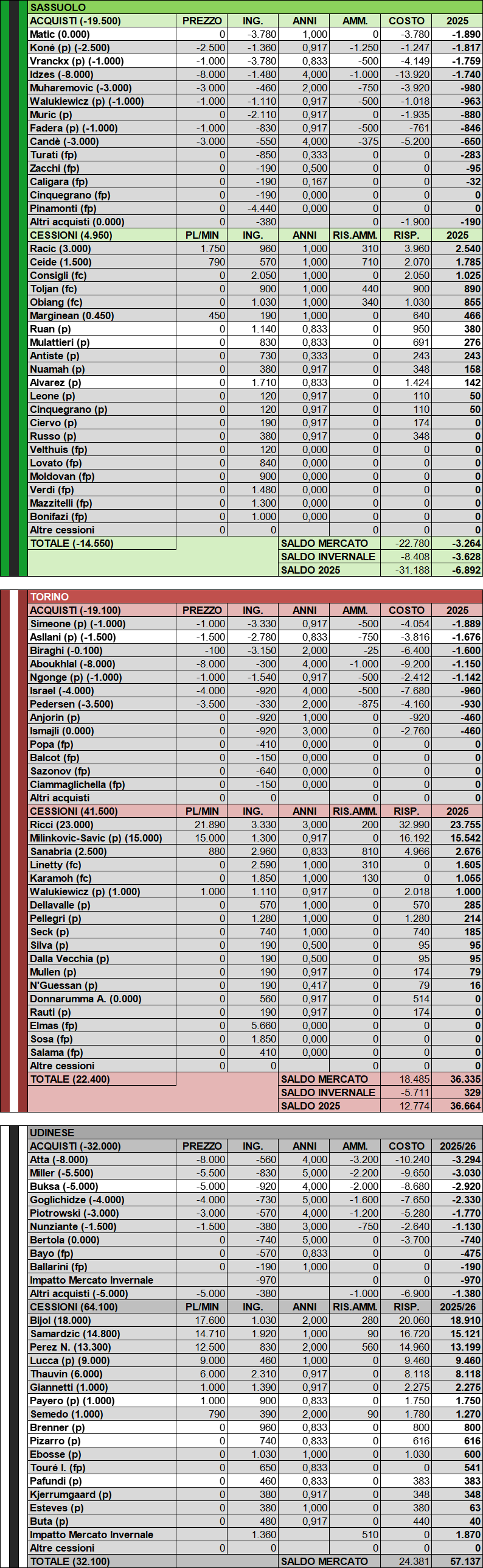Select Sassuolo's ACQUISTI (-19.500) header cell
This screenshot has height=1568, width=483.
(75, 21)
